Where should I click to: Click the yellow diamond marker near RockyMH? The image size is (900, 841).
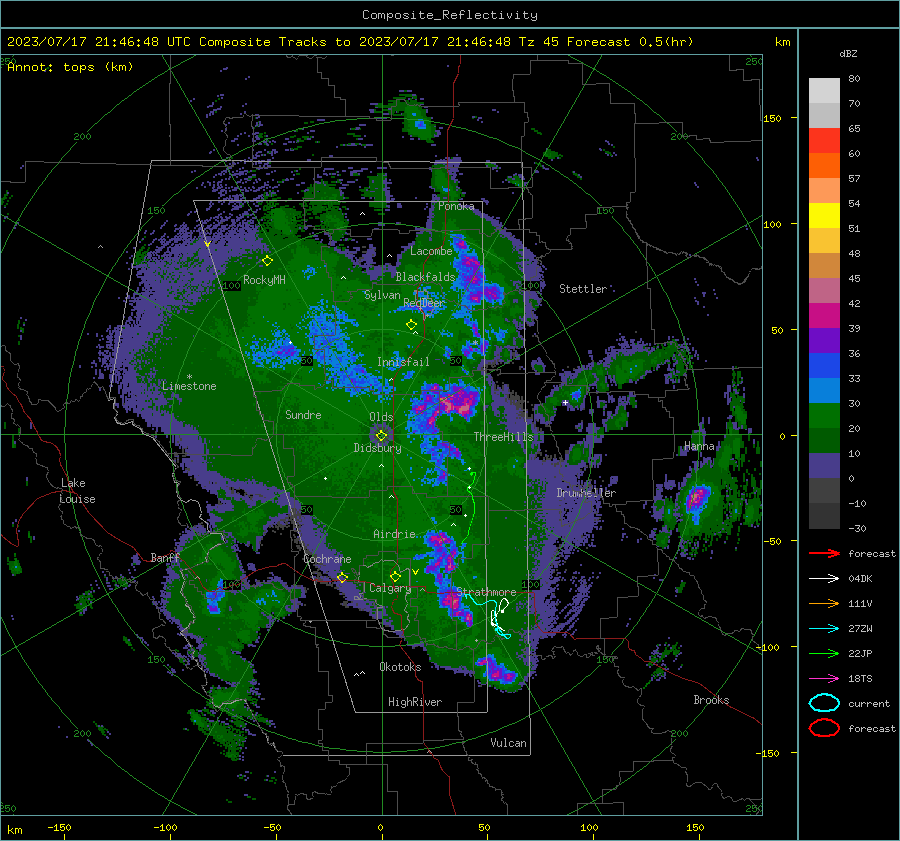point(267,261)
